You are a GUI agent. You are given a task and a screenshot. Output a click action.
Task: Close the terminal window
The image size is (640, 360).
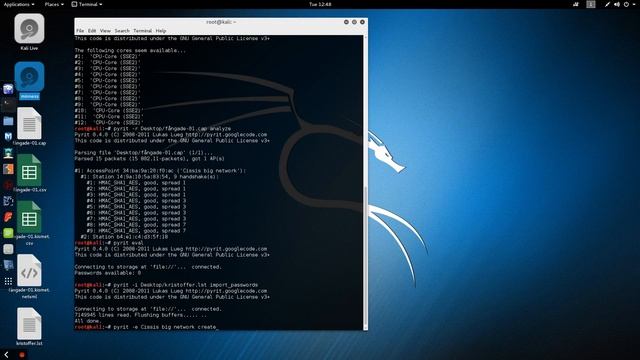pyautogui.click(x=362, y=22)
